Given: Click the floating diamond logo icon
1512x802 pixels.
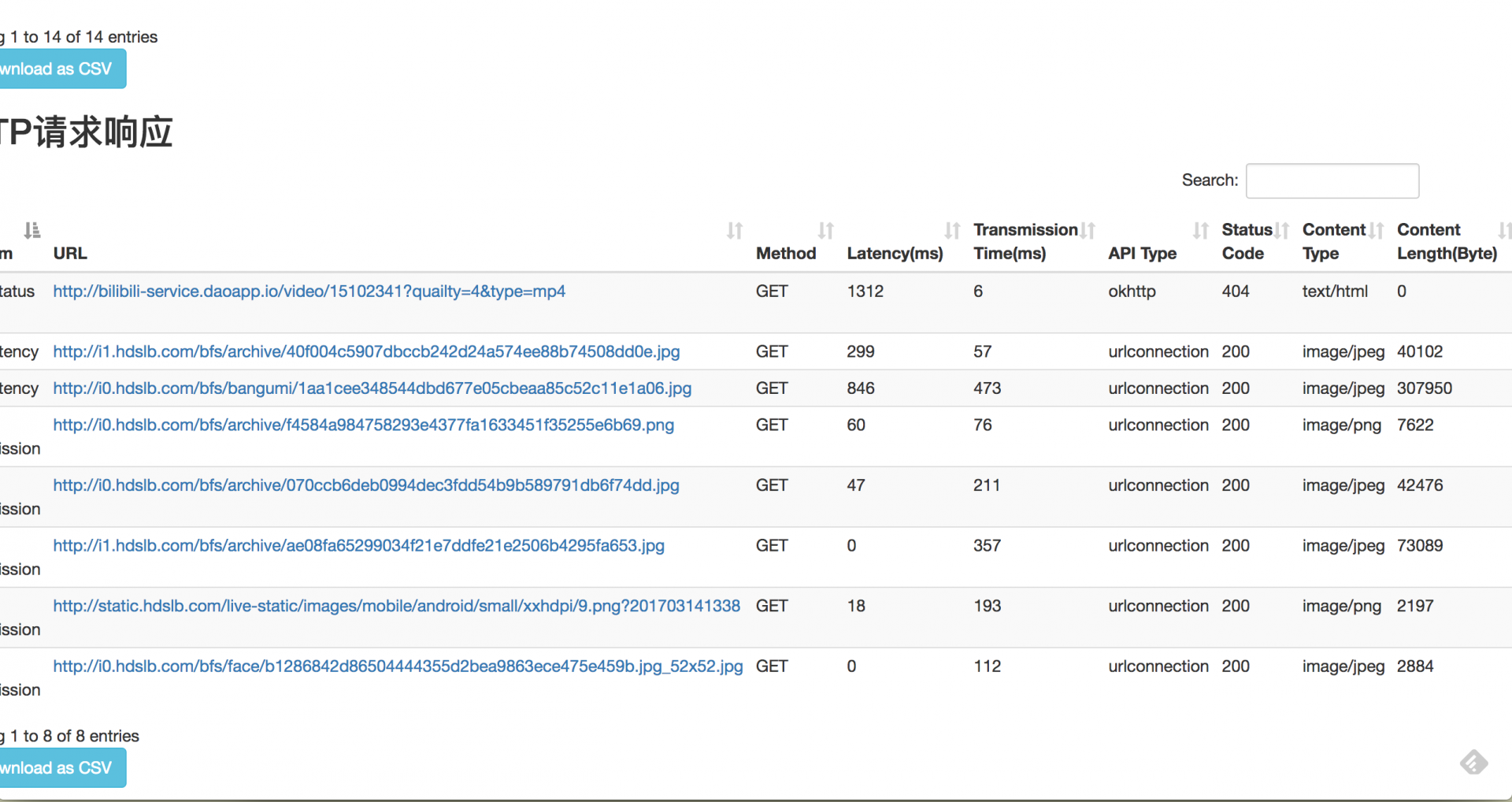Looking at the screenshot, I should (1473, 762).
